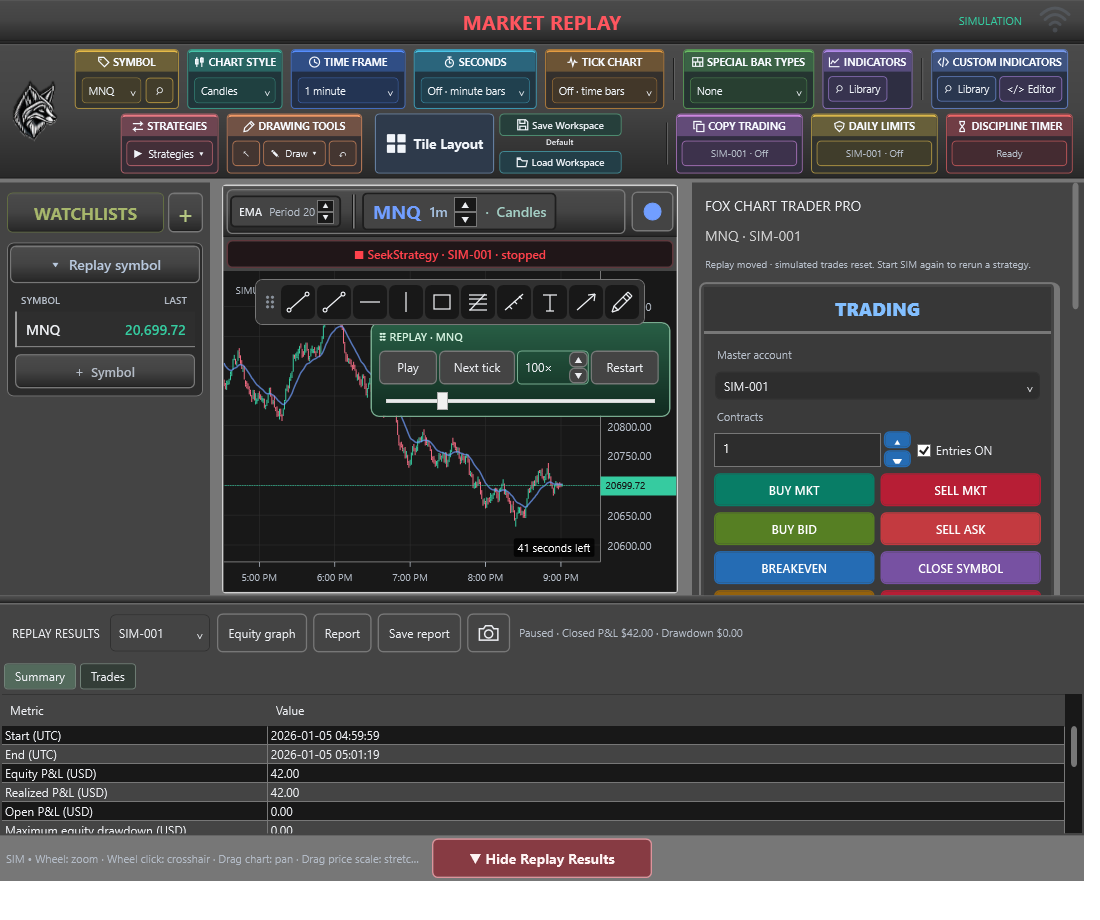Viewport: 1100px width, 920px height.
Task: Click BREAKEVEN
Action: coord(793,568)
